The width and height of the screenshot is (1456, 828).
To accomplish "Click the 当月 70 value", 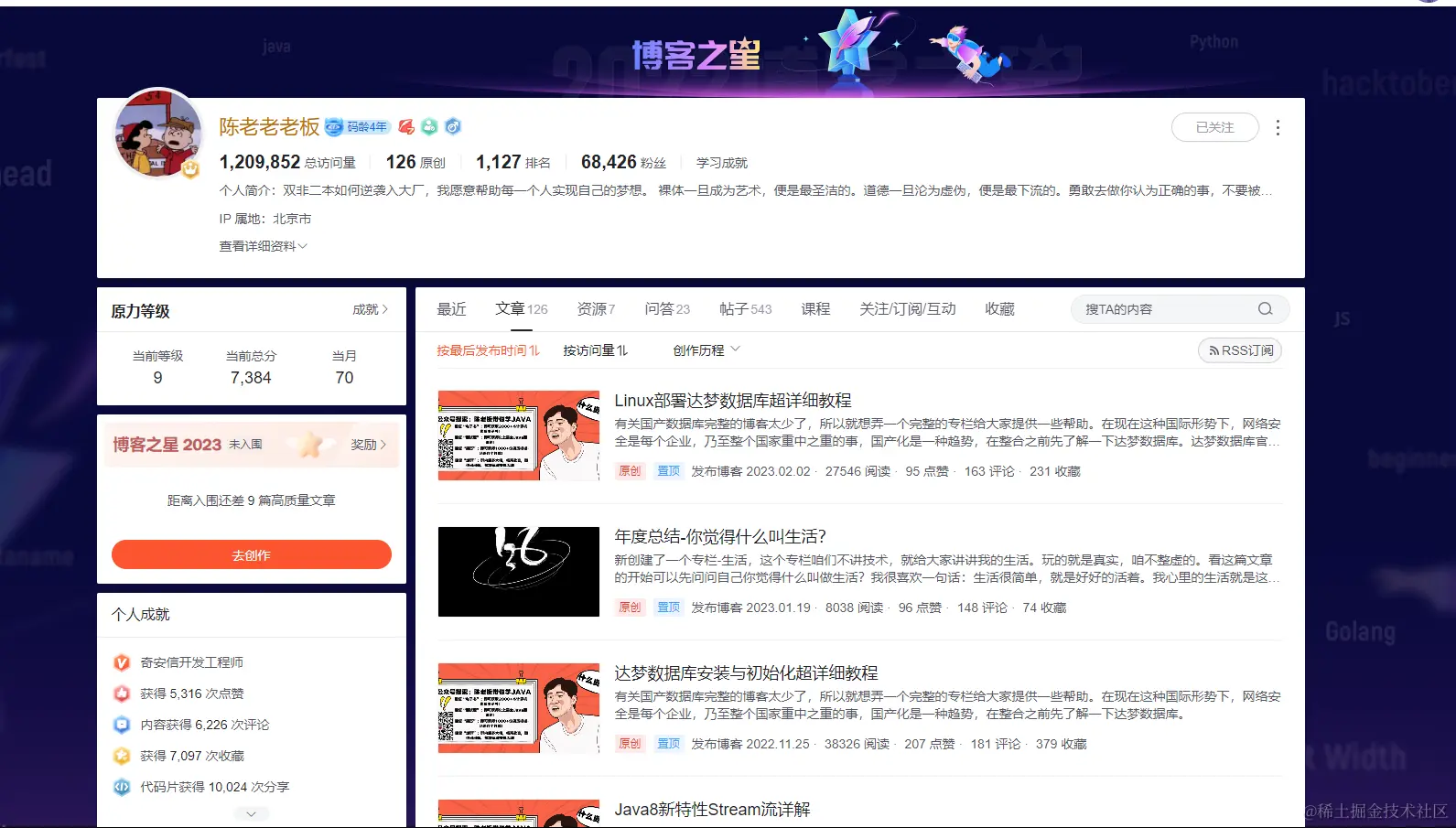I will [x=344, y=378].
